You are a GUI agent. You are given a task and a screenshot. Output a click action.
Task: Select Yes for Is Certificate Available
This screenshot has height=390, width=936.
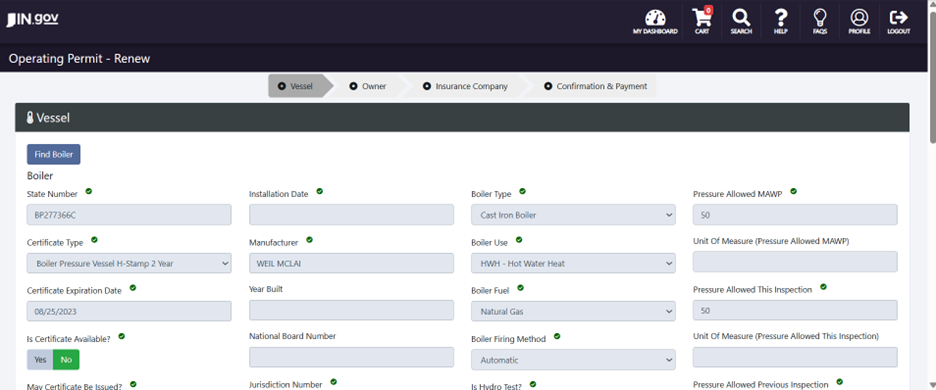[x=40, y=360]
